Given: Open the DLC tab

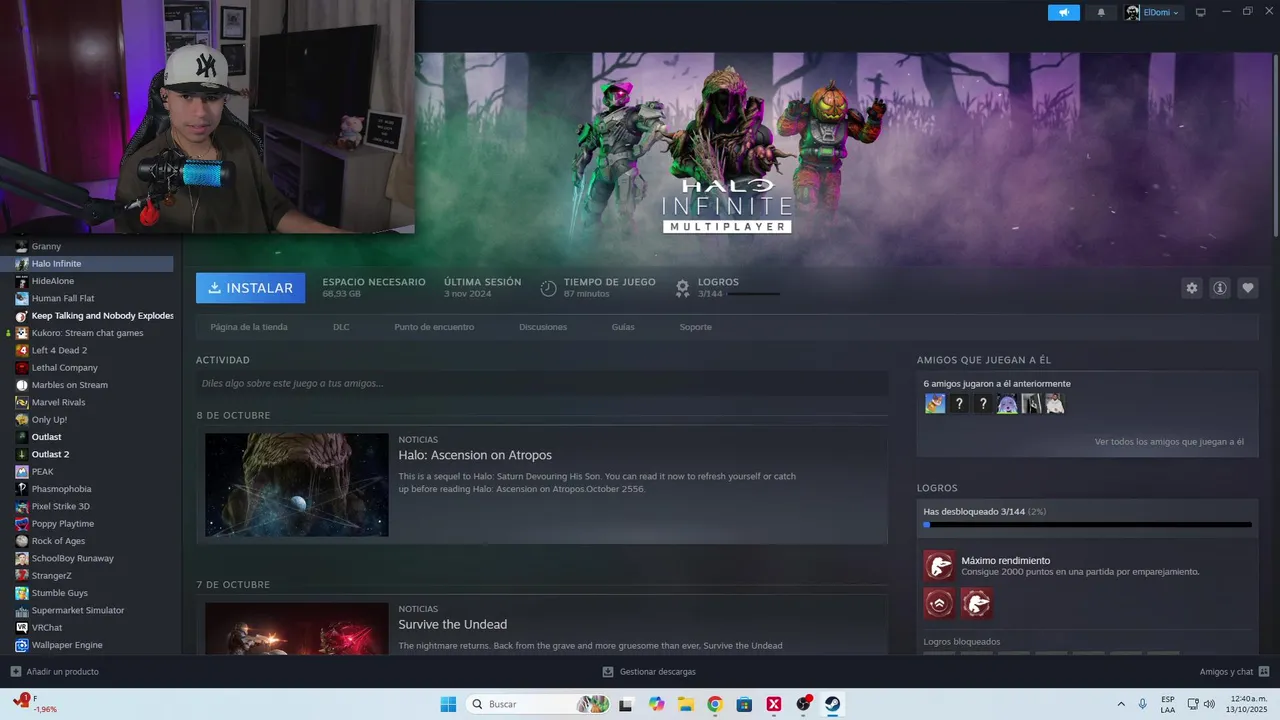Looking at the screenshot, I should 341,327.
